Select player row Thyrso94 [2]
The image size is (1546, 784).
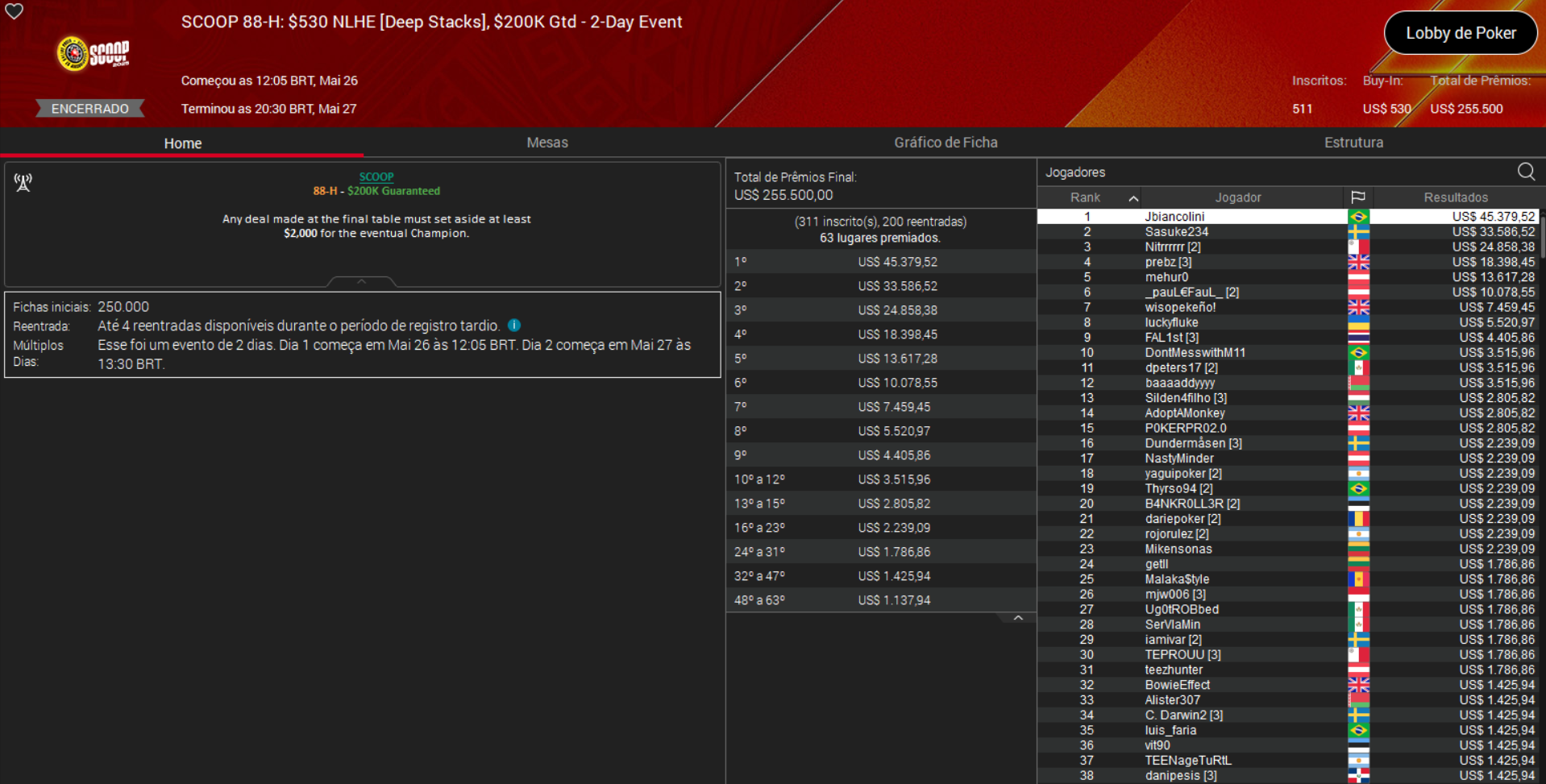point(1287,489)
